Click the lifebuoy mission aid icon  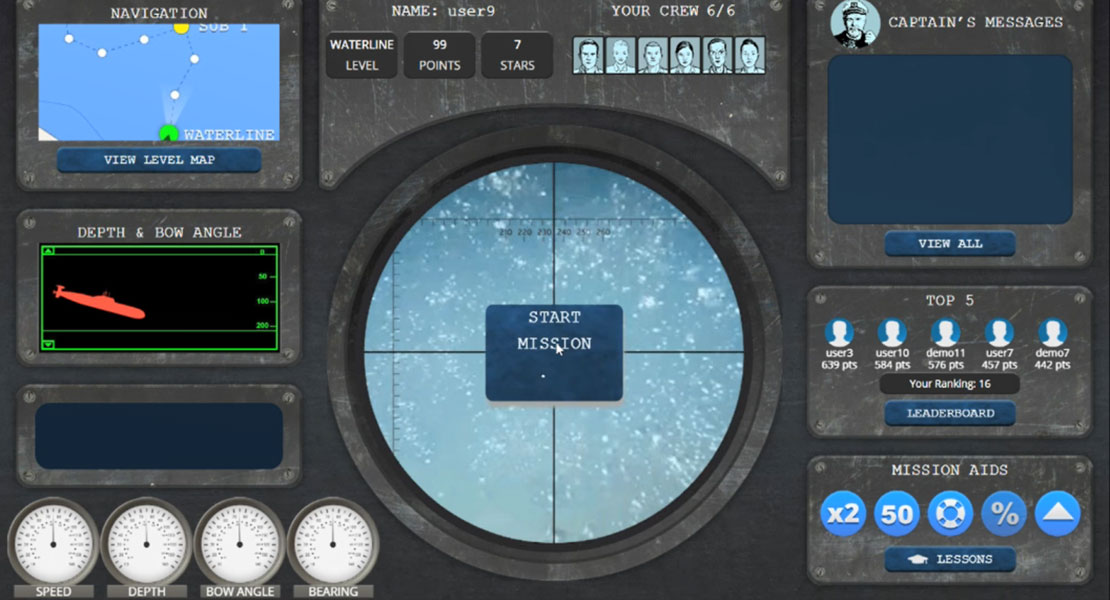[949, 513]
